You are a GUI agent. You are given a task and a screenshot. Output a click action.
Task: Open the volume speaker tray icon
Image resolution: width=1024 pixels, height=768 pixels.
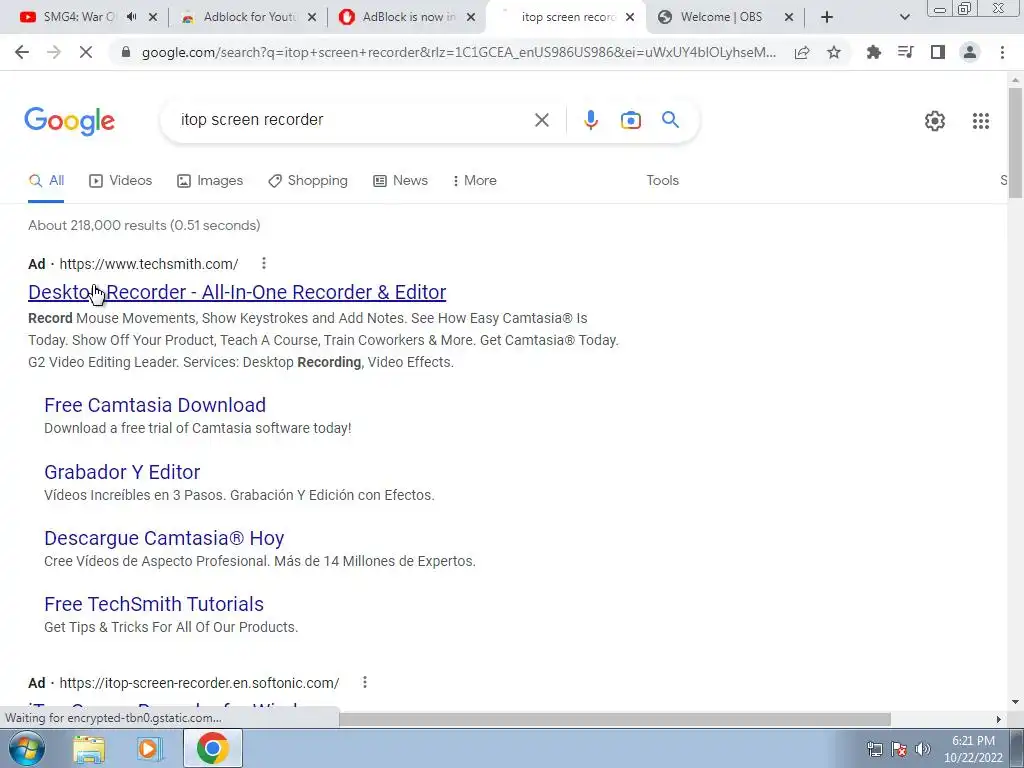(922, 749)
